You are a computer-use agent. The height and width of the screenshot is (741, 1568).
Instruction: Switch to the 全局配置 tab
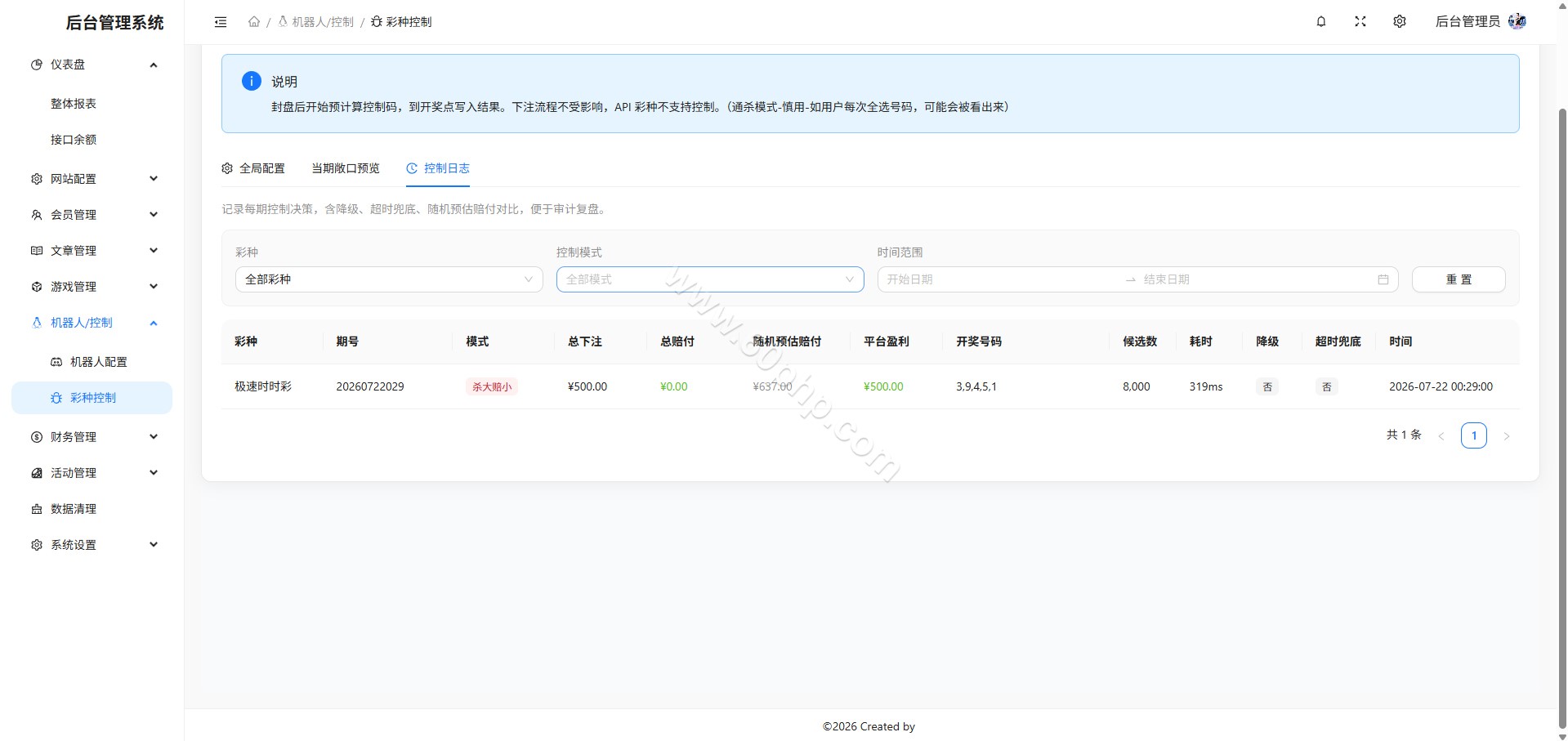(253, 168)
